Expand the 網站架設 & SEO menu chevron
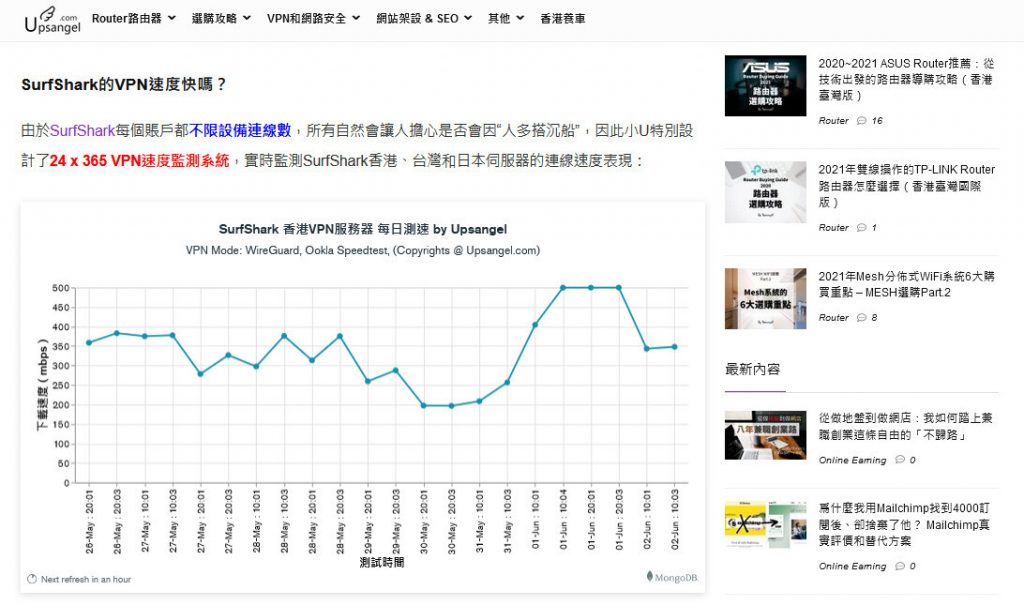The width and height of the screenshot is (1024, 605). (468, 18)
